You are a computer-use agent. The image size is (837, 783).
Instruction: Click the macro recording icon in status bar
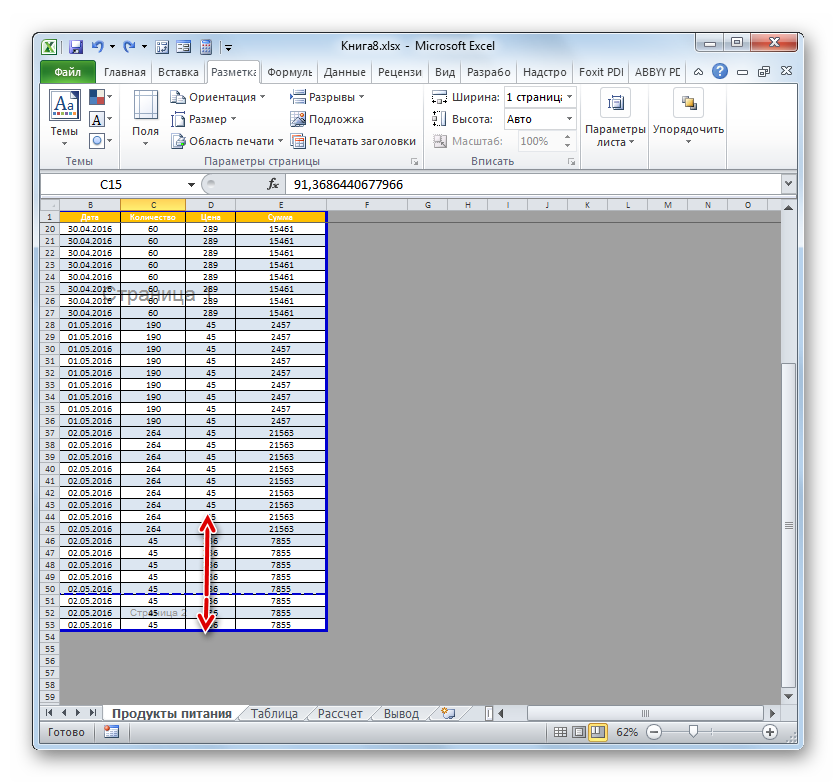coord(111,732)
